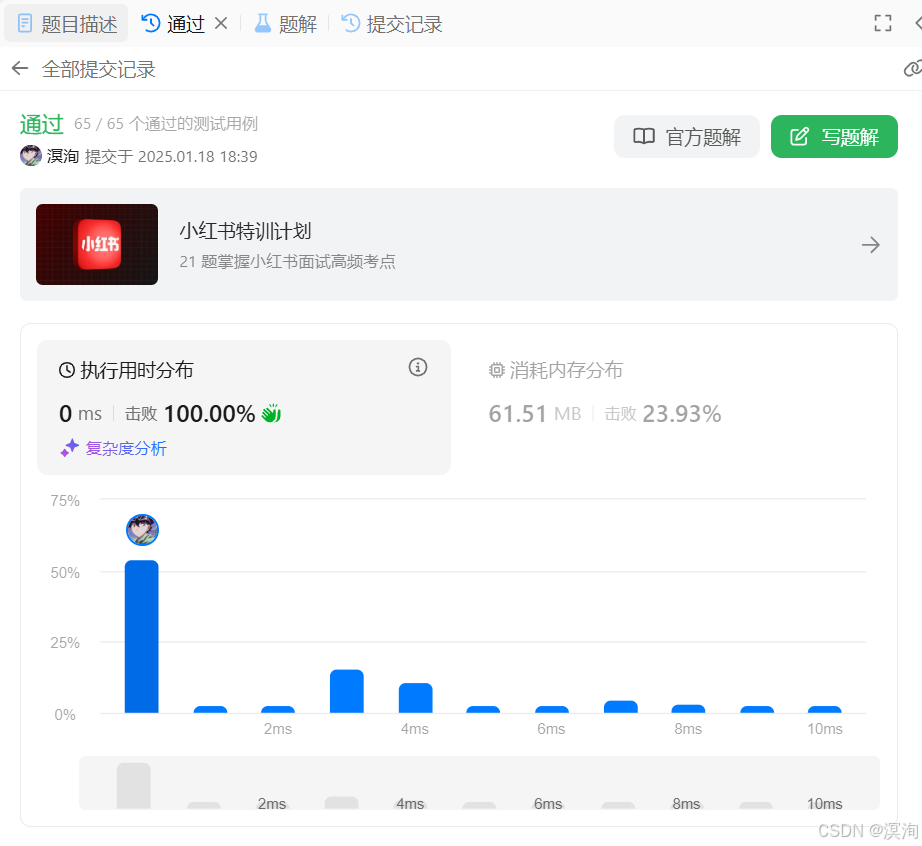Click the avatar marker above the 0ms bar
Viewport: 922px width, 846px height.
click(x=142, y=530)
